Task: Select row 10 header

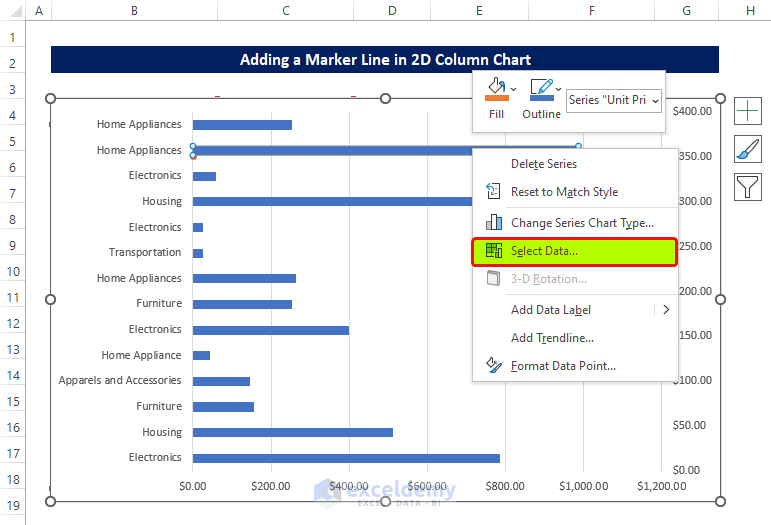Action: click(14, 272)
